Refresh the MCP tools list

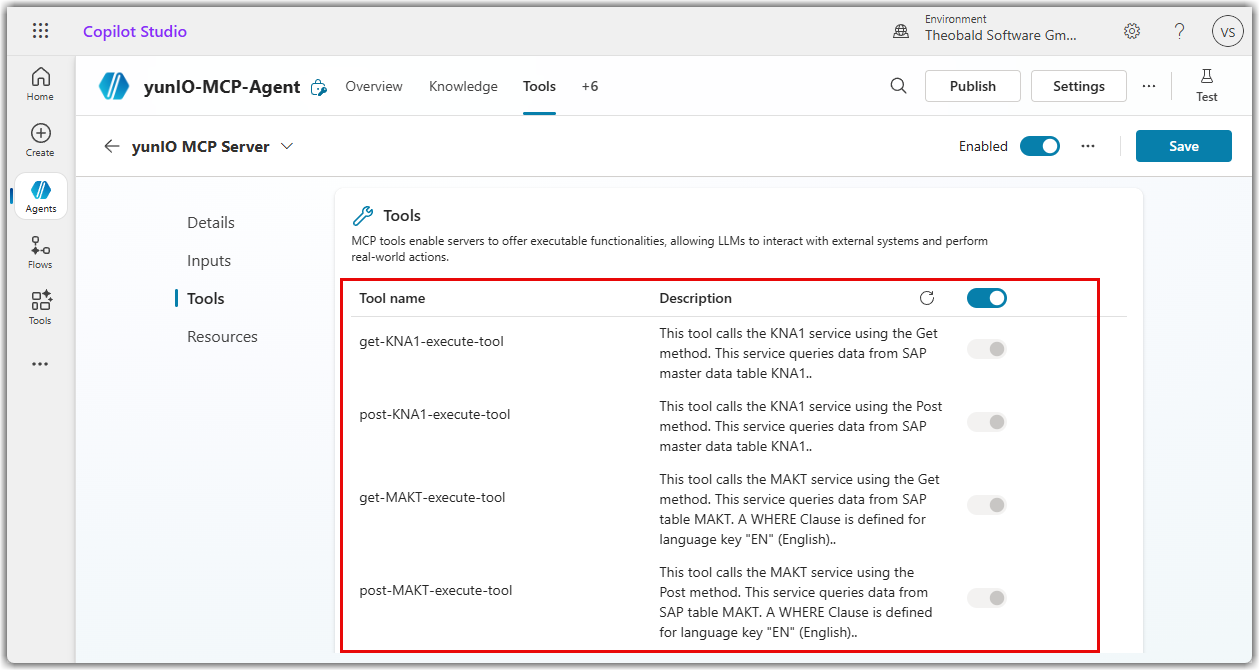point(927,298)
